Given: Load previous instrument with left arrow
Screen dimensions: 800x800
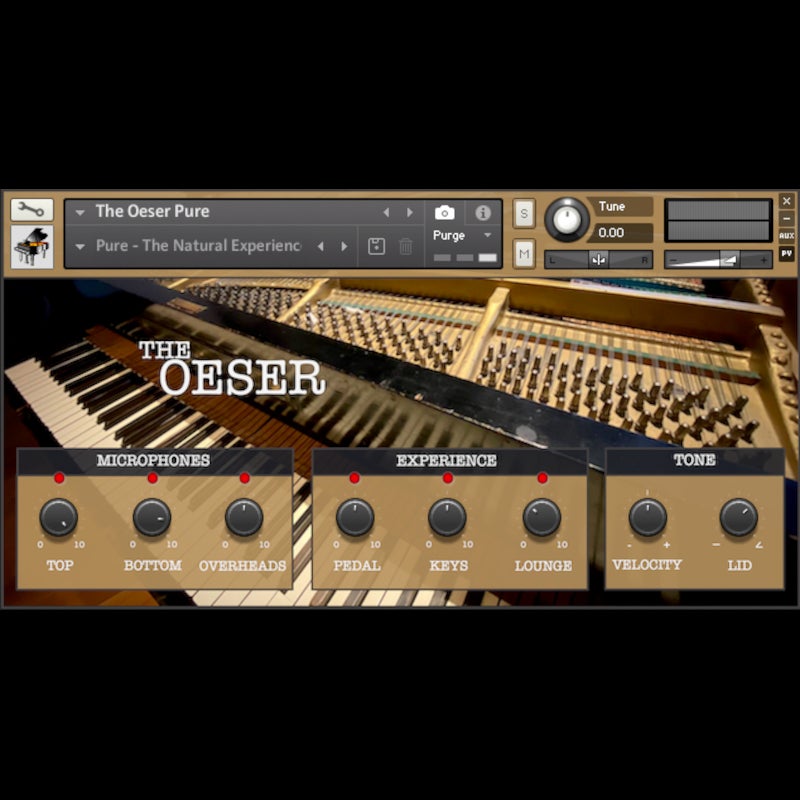Looking at the screenshot, I should point(386,212).
